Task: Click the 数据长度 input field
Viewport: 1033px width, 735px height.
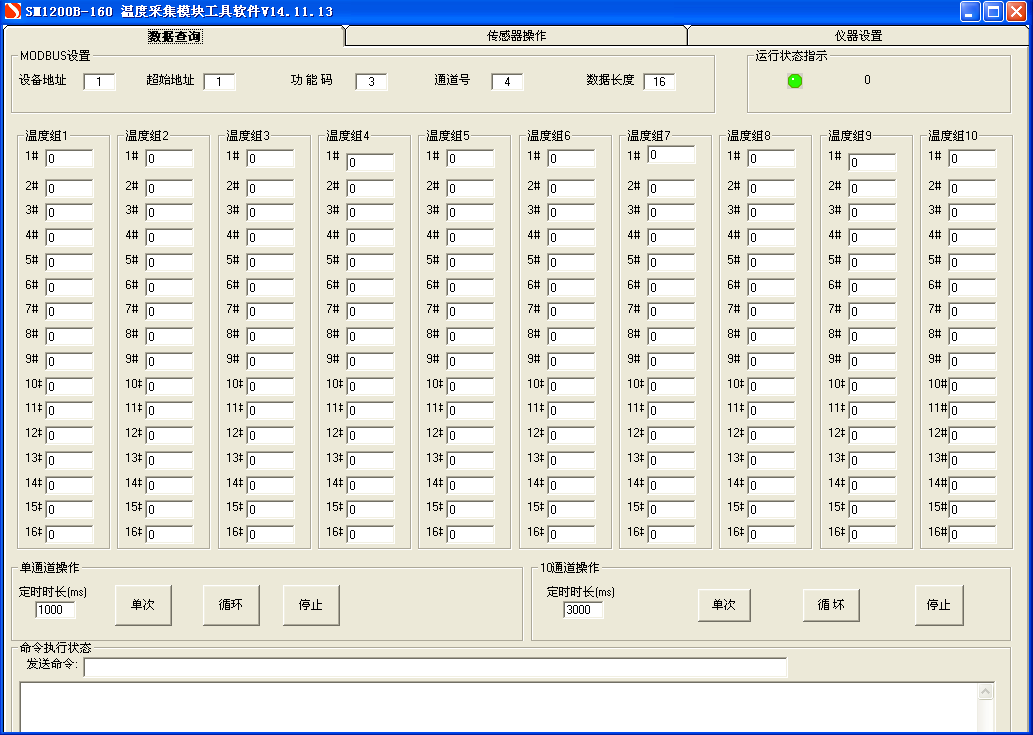Action: (x=659, y=82)
